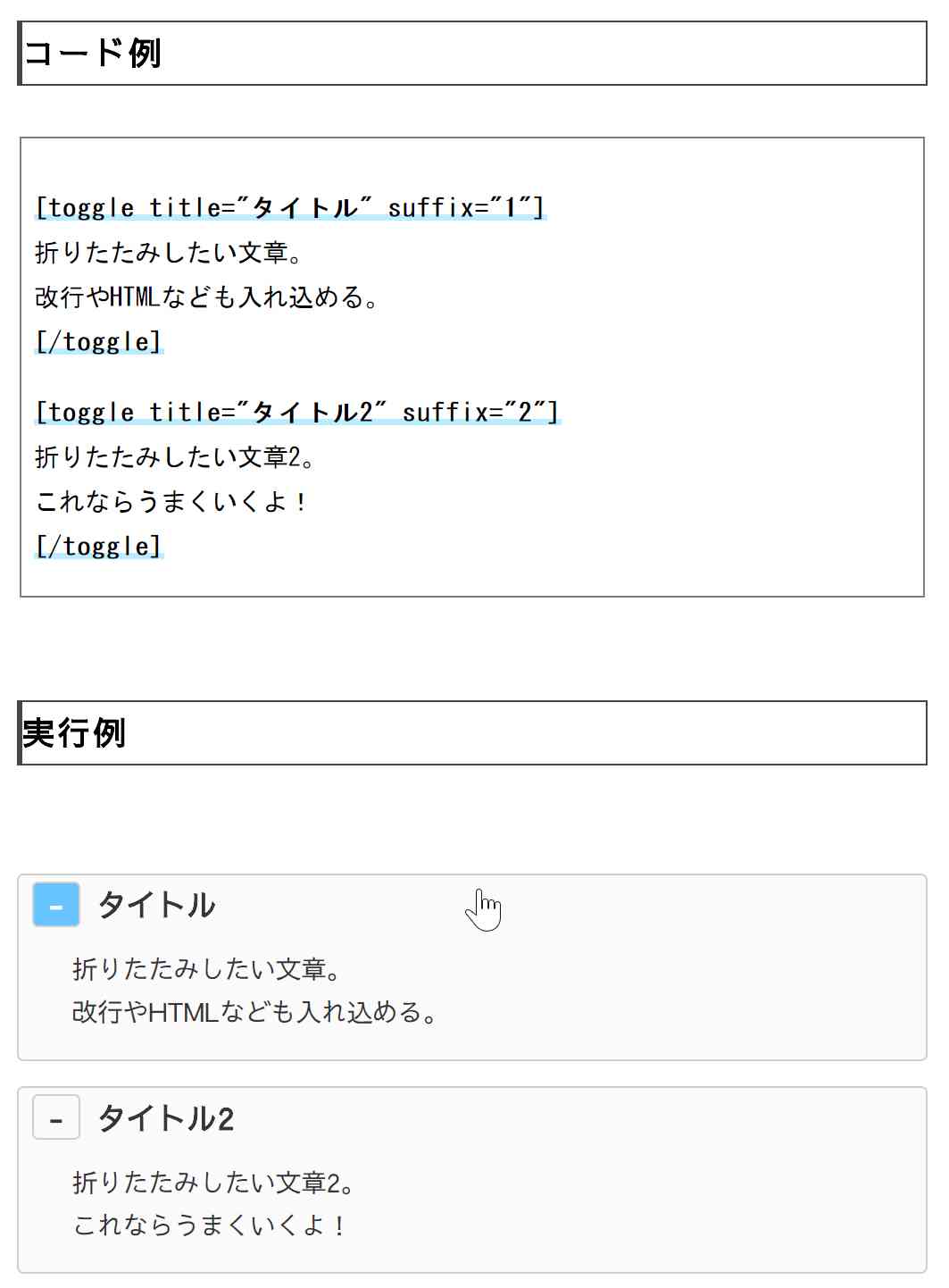Click the first [/toggle] closing tag
Image resolution: width=949 pixels, height=1288 pixels.
point(99,342)
